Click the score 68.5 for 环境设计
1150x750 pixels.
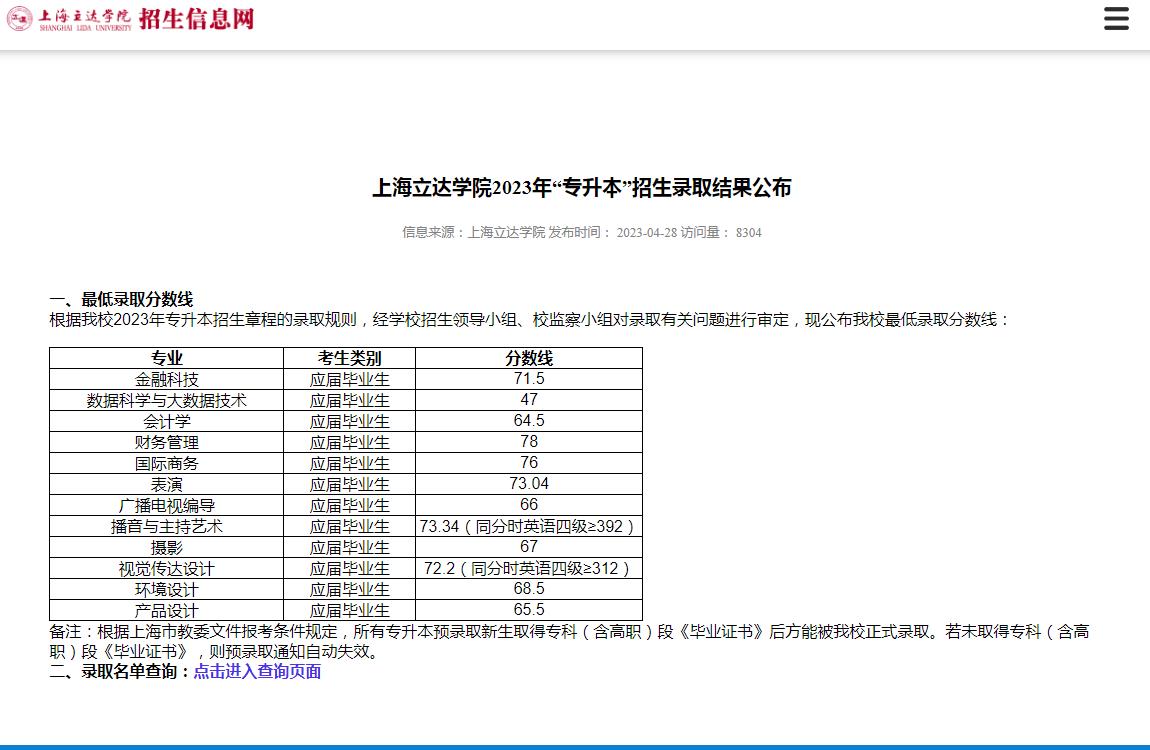529,589
